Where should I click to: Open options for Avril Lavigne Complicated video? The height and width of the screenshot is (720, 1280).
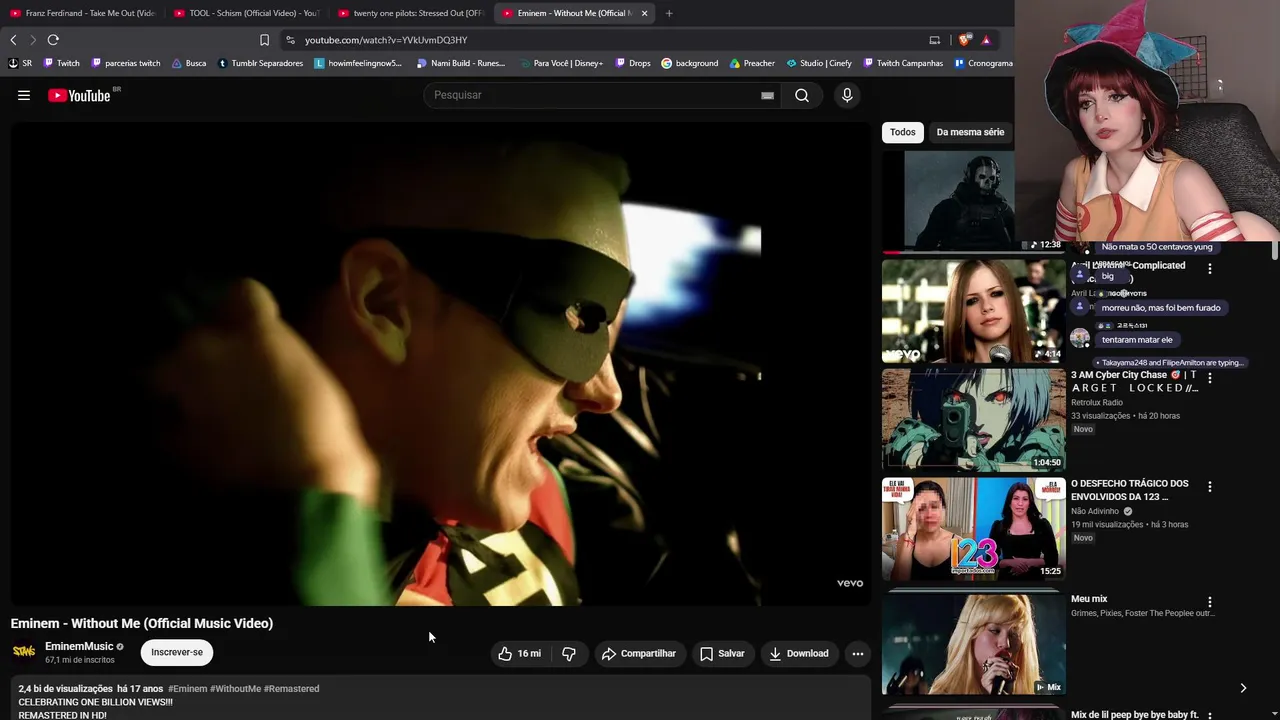(x=1209, y=269)
